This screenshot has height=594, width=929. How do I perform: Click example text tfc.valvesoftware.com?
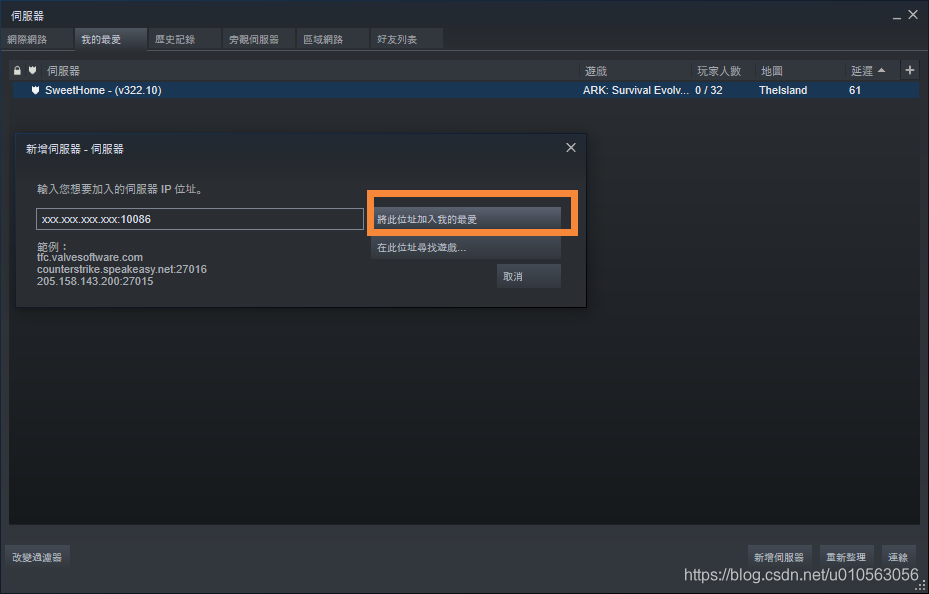point(90,258)
